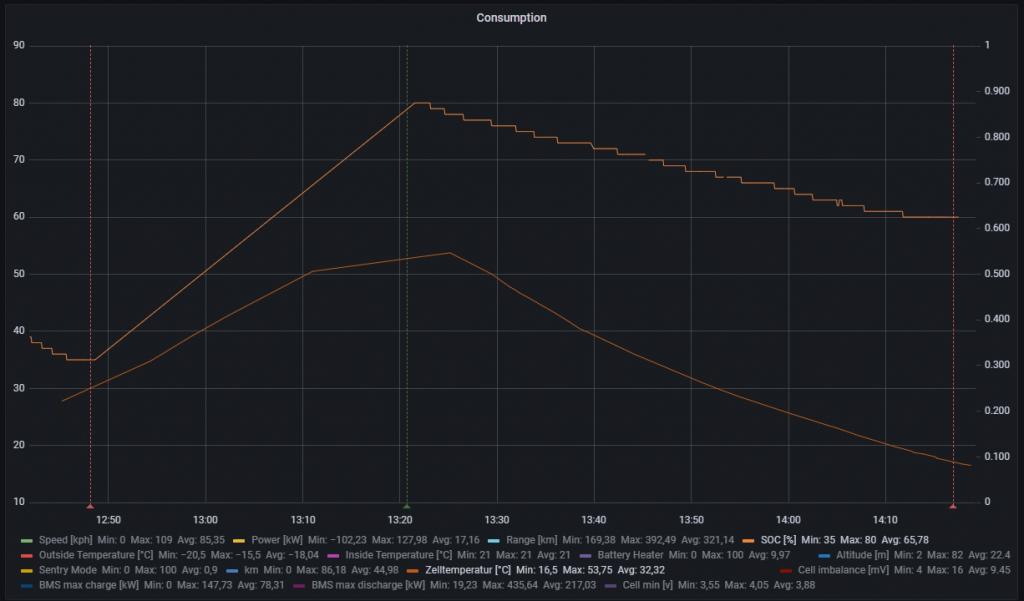Open color picker for SOC orange swatch
Viewport: 1024px width, 601px height.
click(x=748, y=541)
